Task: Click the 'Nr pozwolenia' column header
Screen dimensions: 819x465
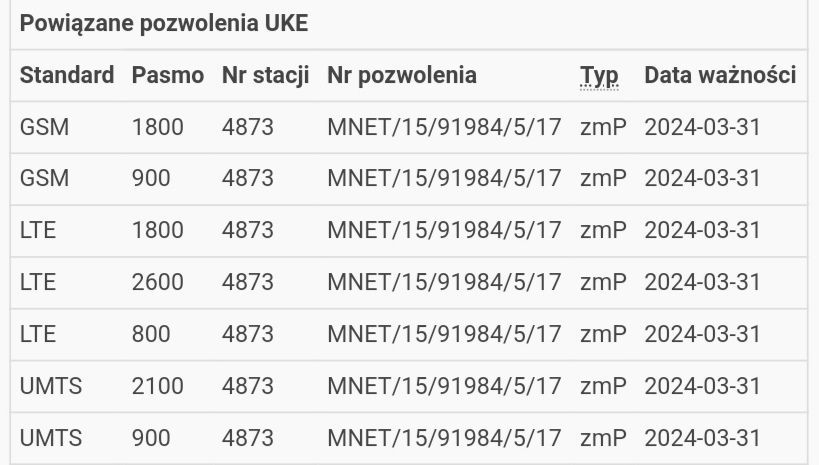Action: coord(402,75)
